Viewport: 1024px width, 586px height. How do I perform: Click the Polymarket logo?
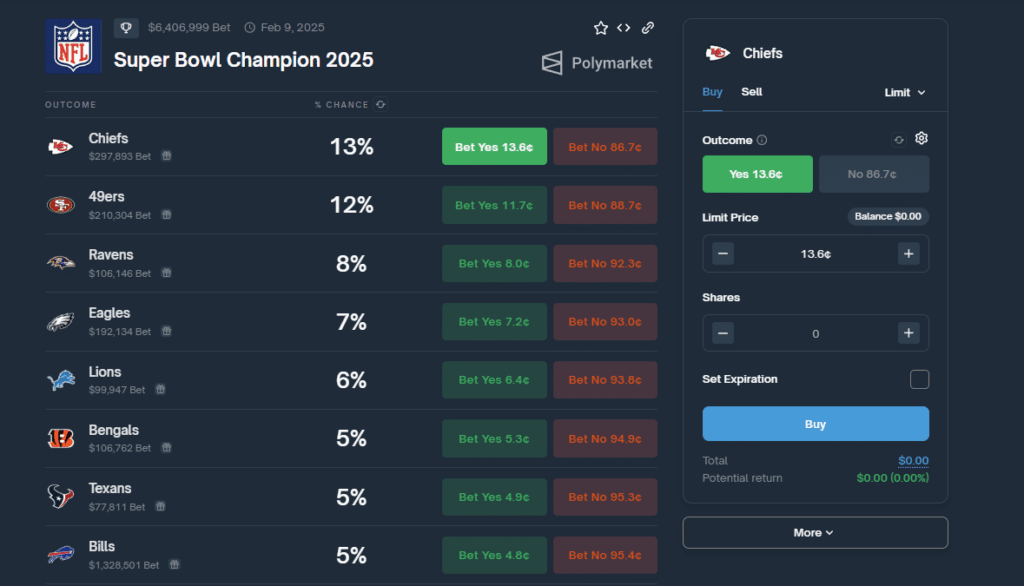coord(596,63)
